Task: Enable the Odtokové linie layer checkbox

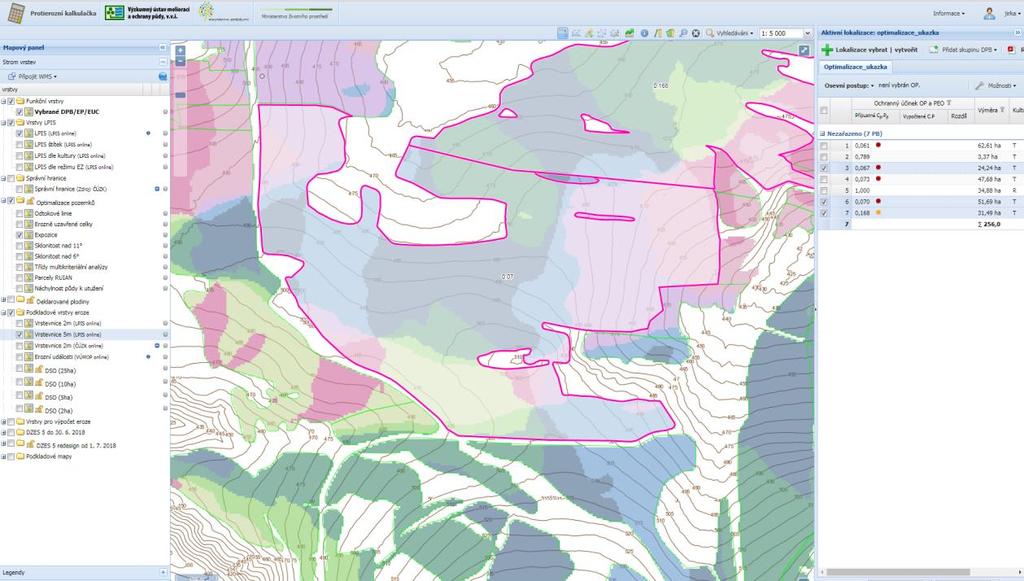Action: (19, 213)
